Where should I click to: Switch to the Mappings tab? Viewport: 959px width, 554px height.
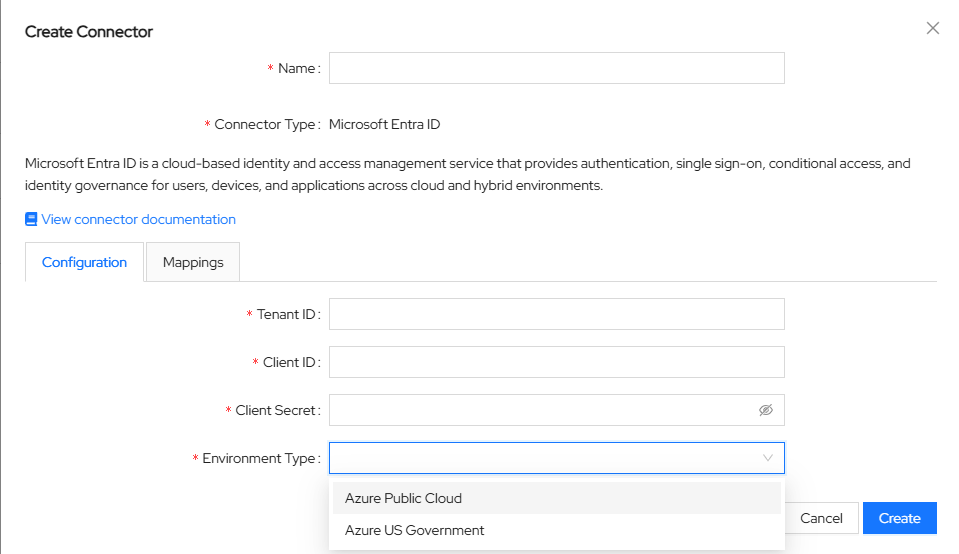pos(193,262)
